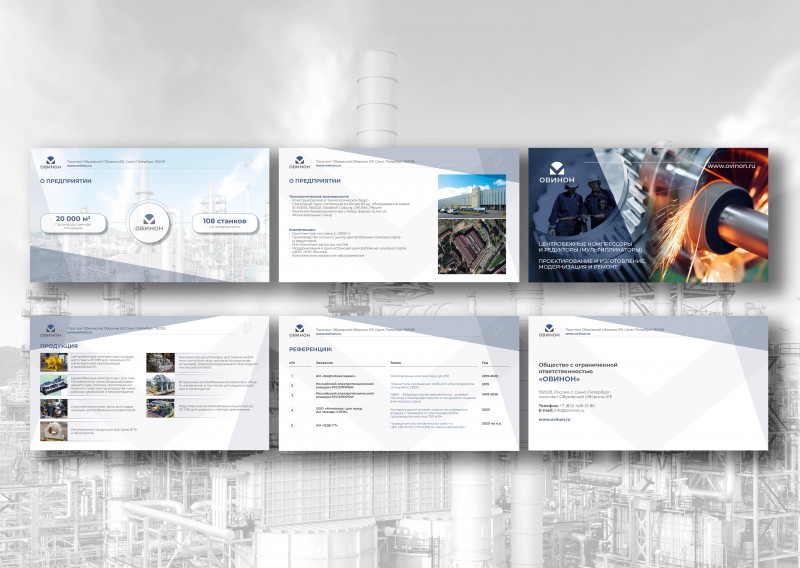The image size is (800, 568).
Task: Click the 192029, Россия address line on contacts slide
Action: point(575,394)
